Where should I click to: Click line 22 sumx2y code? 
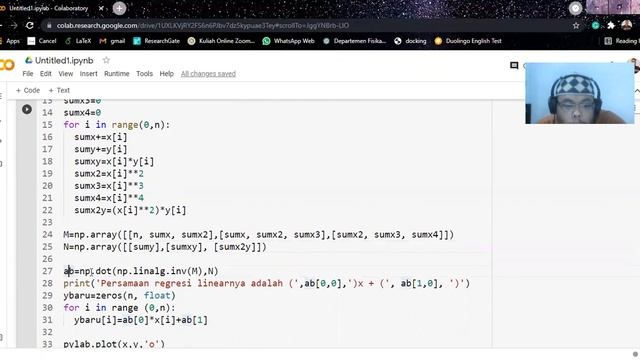130,210
